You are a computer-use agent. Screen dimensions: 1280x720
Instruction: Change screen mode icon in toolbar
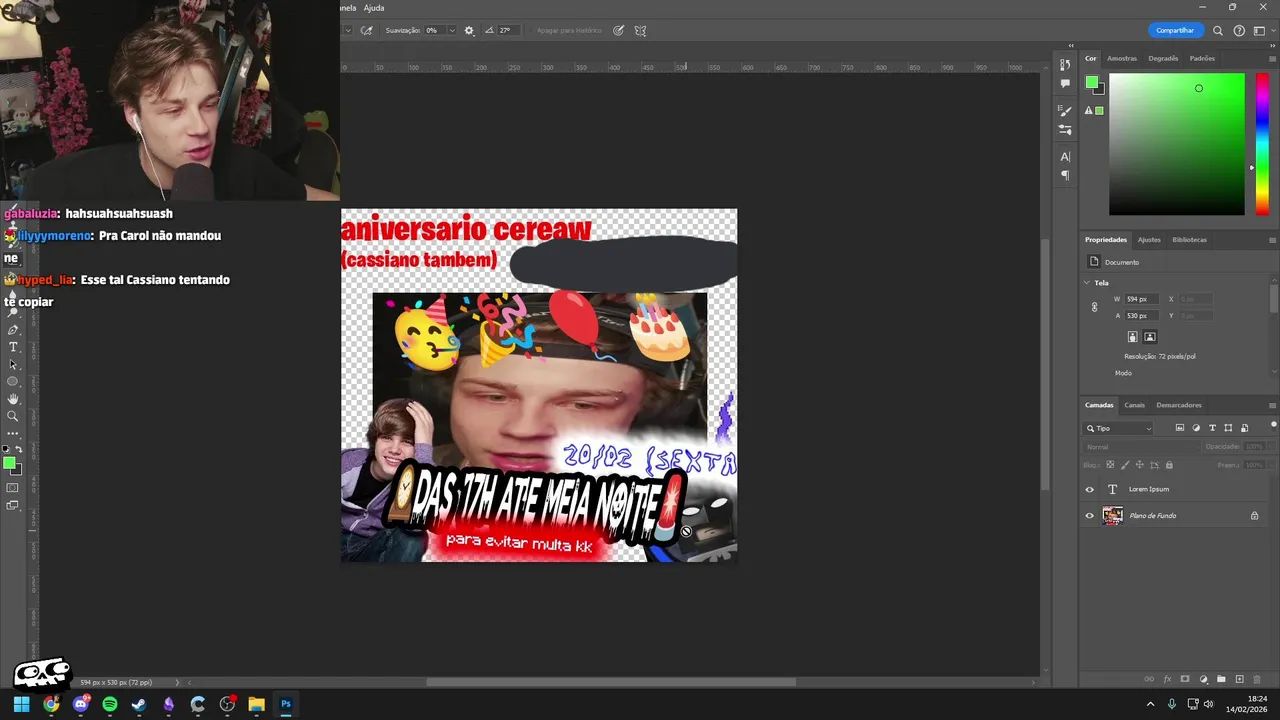pos(13,506)
